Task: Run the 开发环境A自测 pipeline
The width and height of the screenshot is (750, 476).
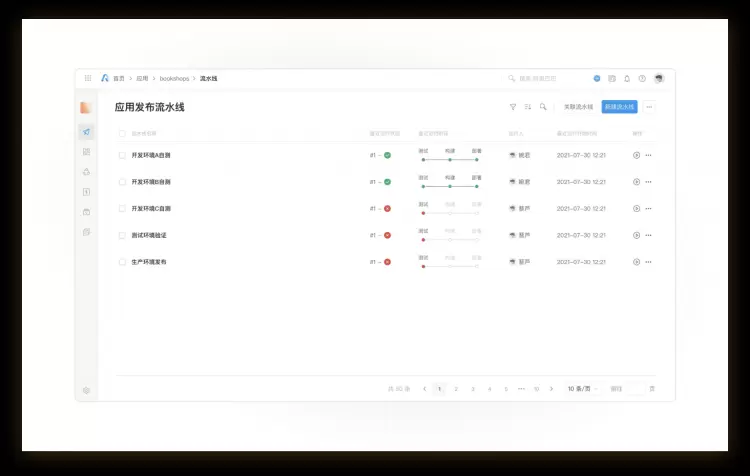Action: click(636, 155)
